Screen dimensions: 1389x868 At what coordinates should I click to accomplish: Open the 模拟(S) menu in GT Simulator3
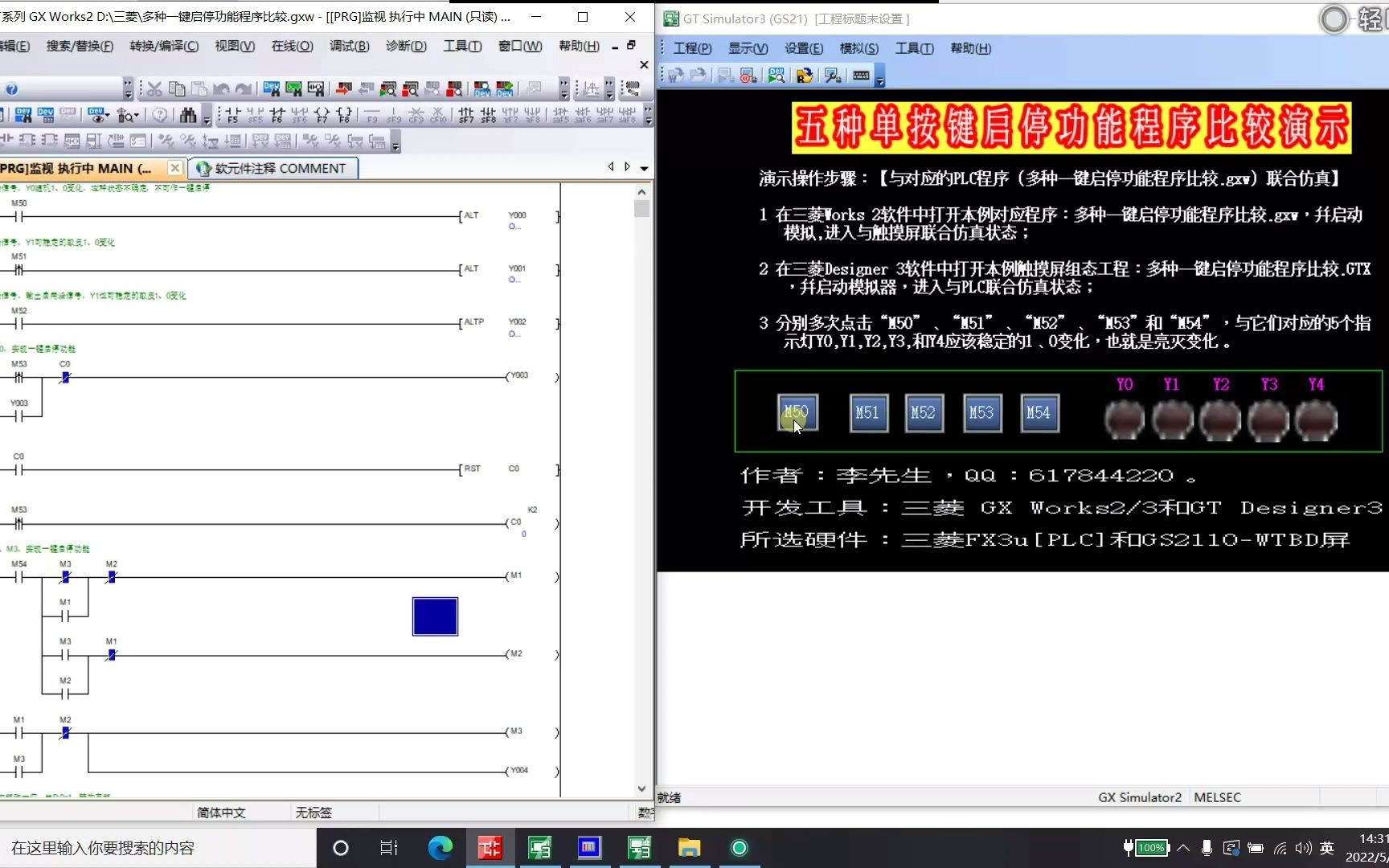tap(858, 48)
